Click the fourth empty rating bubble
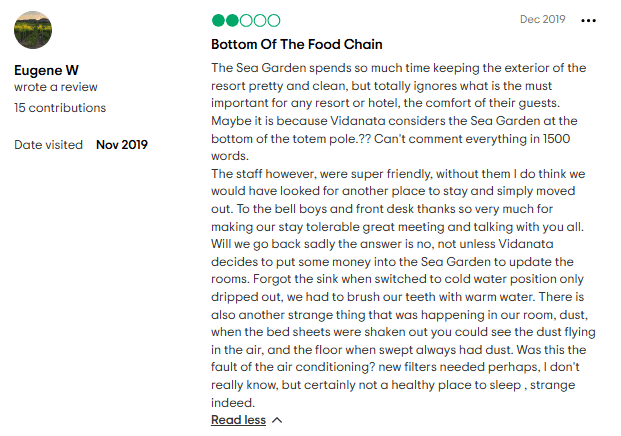Image resolution: width=621 pixels, height=436 pixels. 261,20
